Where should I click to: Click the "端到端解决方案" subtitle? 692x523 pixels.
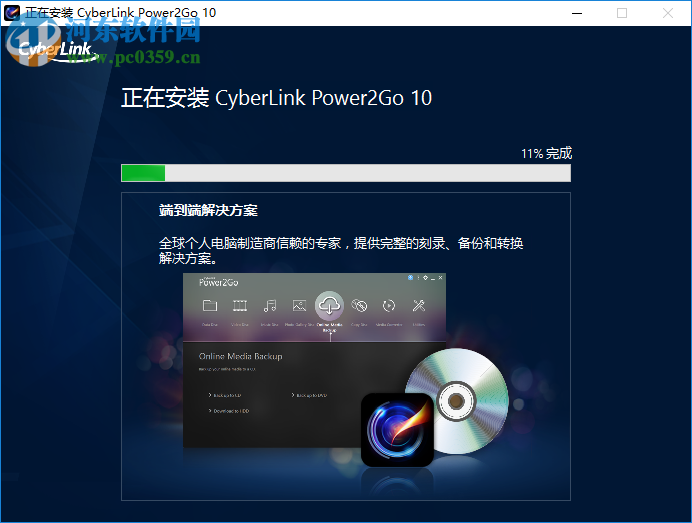208,210
